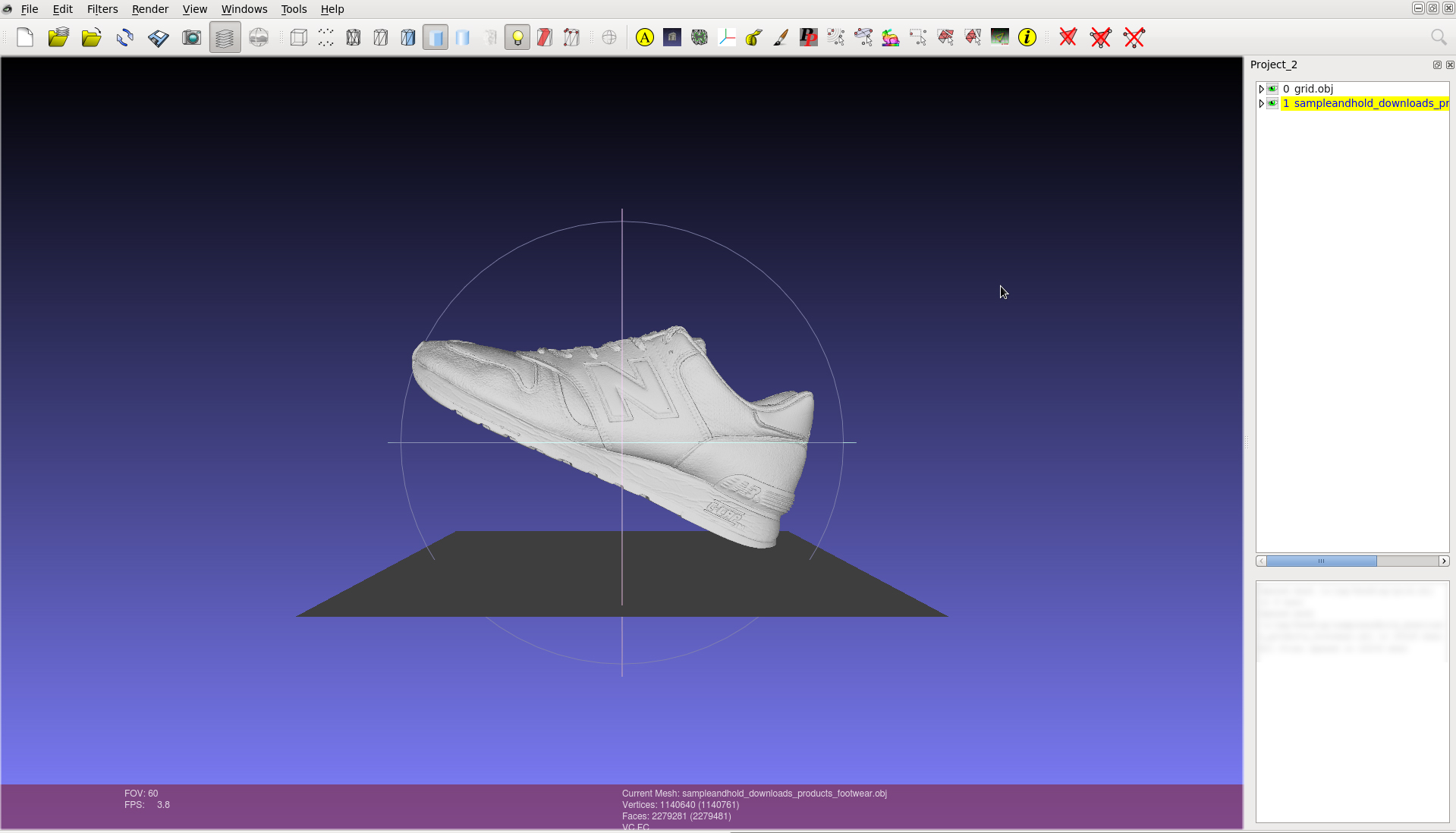Activate the axes manipulators tool
1456x833 pixels.
click(x=727, y=37)
